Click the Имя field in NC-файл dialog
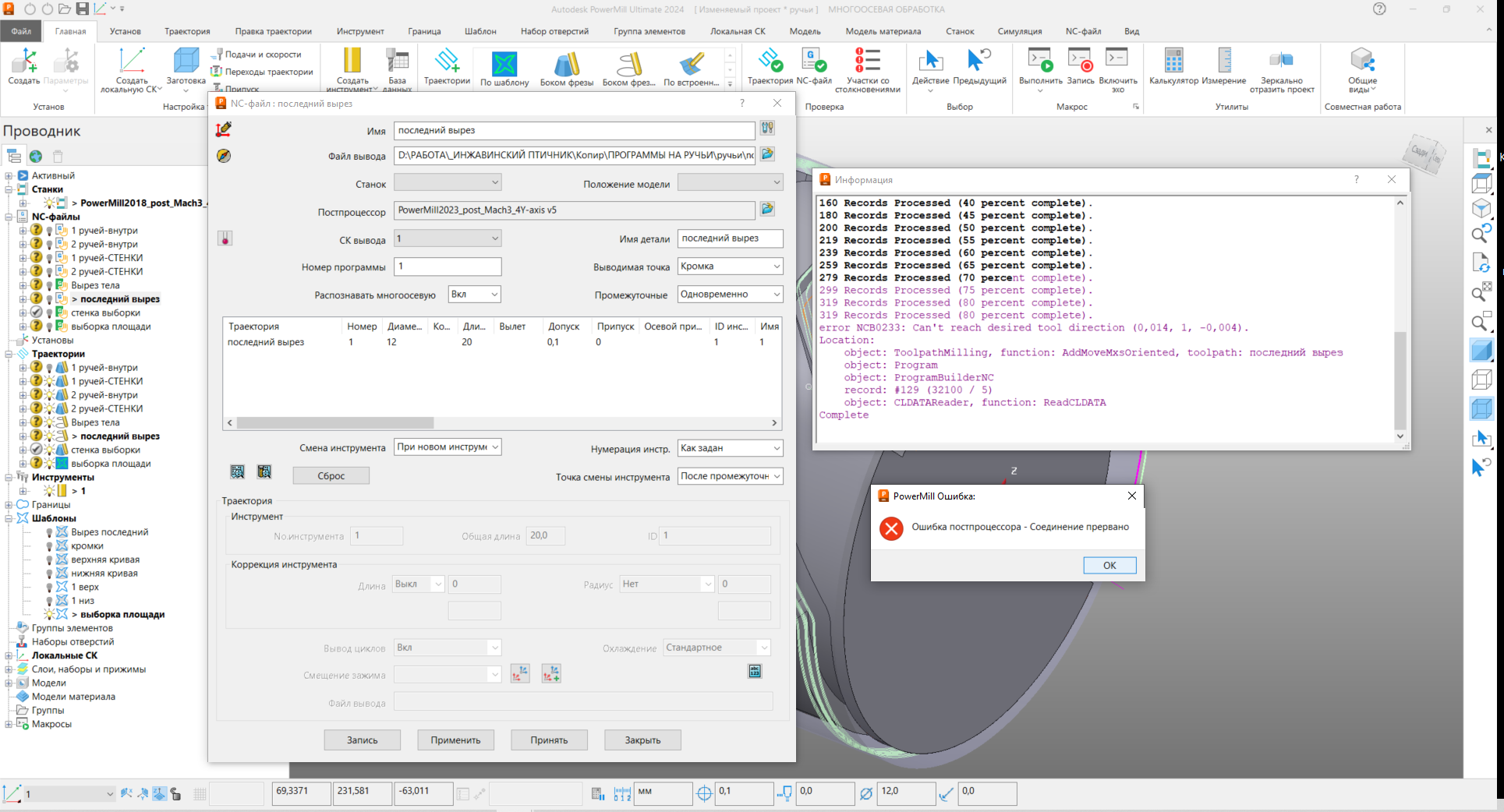Viewport: 1504px width, 812px height. (574, 131)
